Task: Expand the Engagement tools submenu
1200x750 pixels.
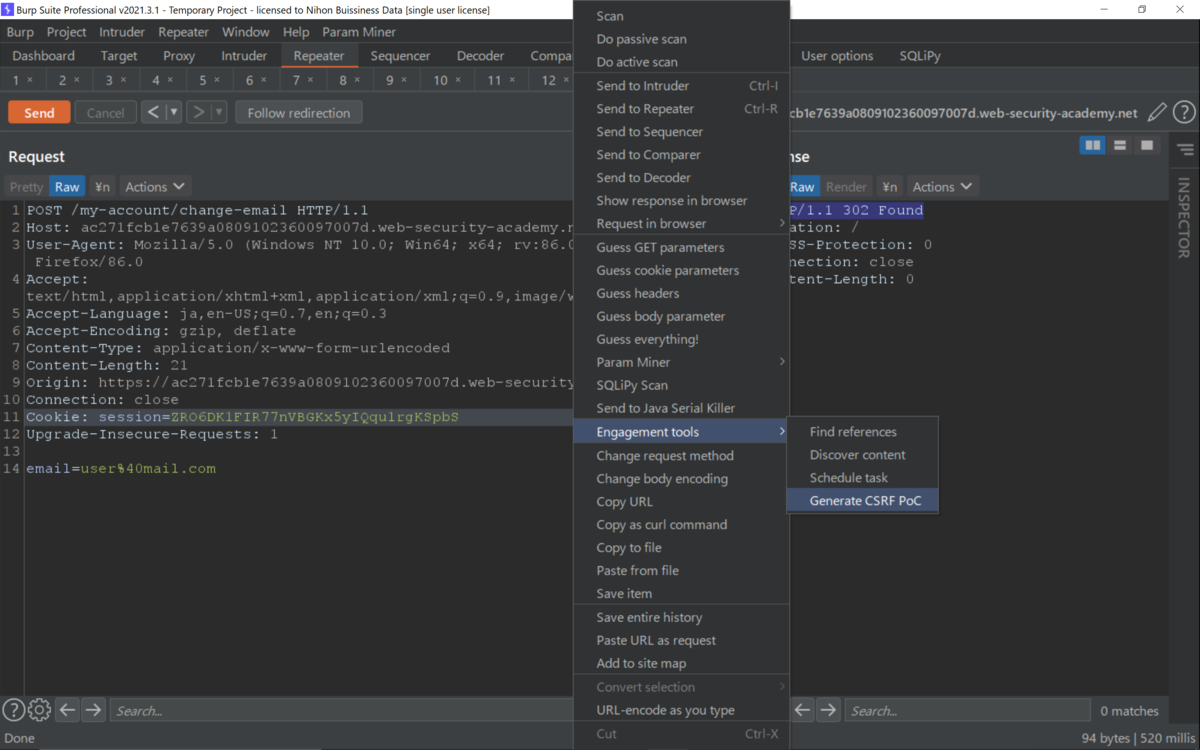Action: coord(681,432)
